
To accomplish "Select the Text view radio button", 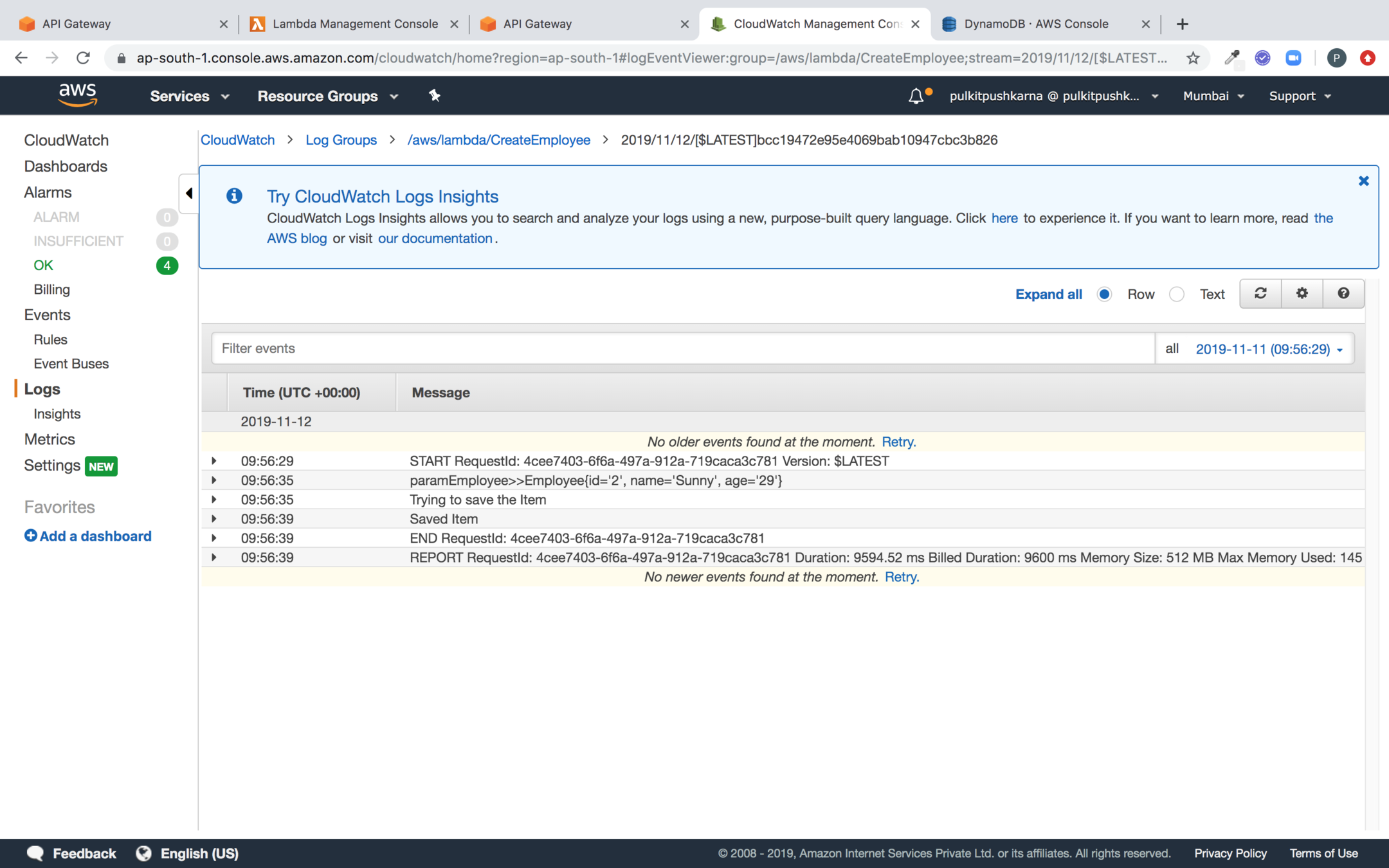I will pyautogui.click(x=1177, y=294).
